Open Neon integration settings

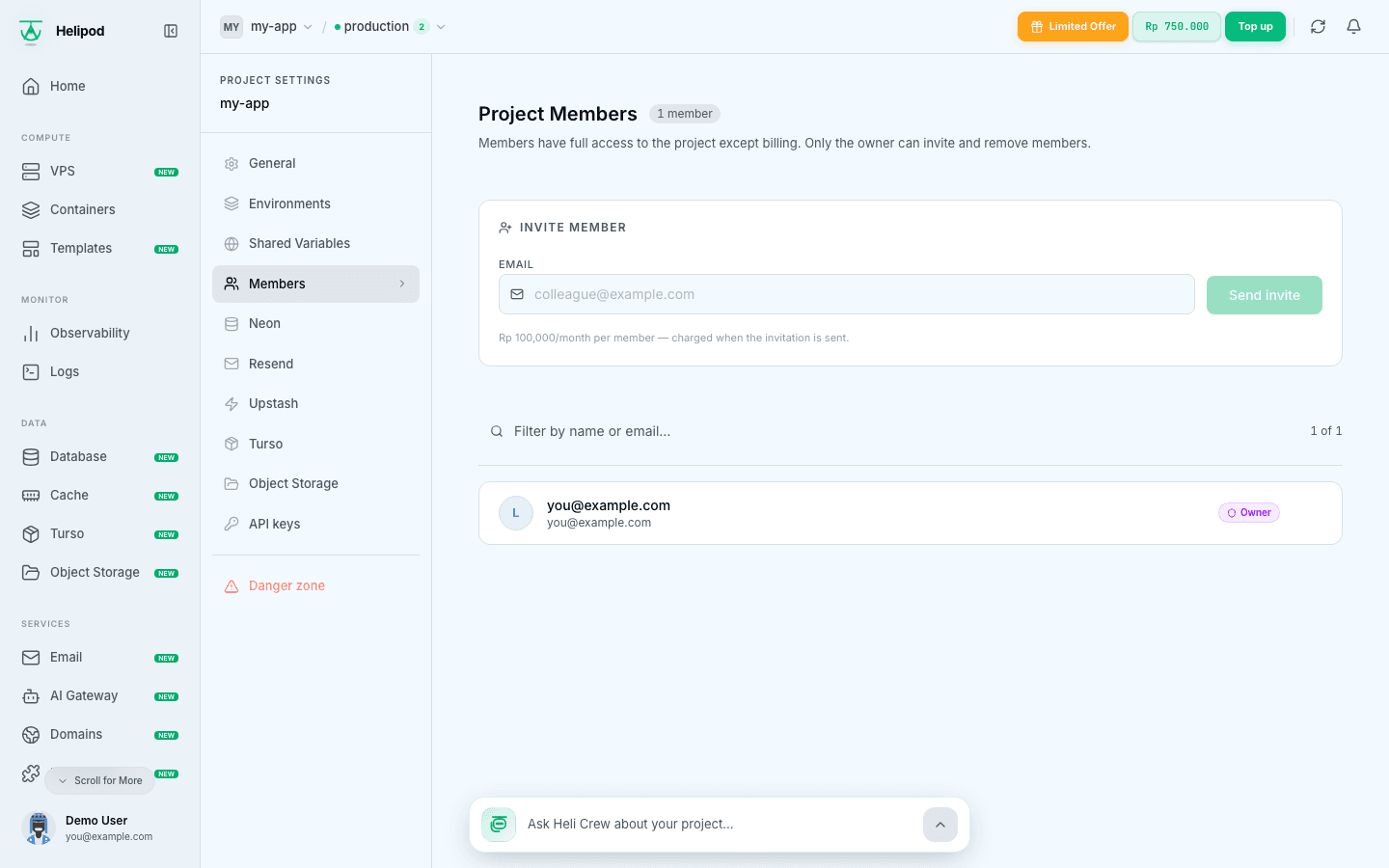tap(315, 323)
